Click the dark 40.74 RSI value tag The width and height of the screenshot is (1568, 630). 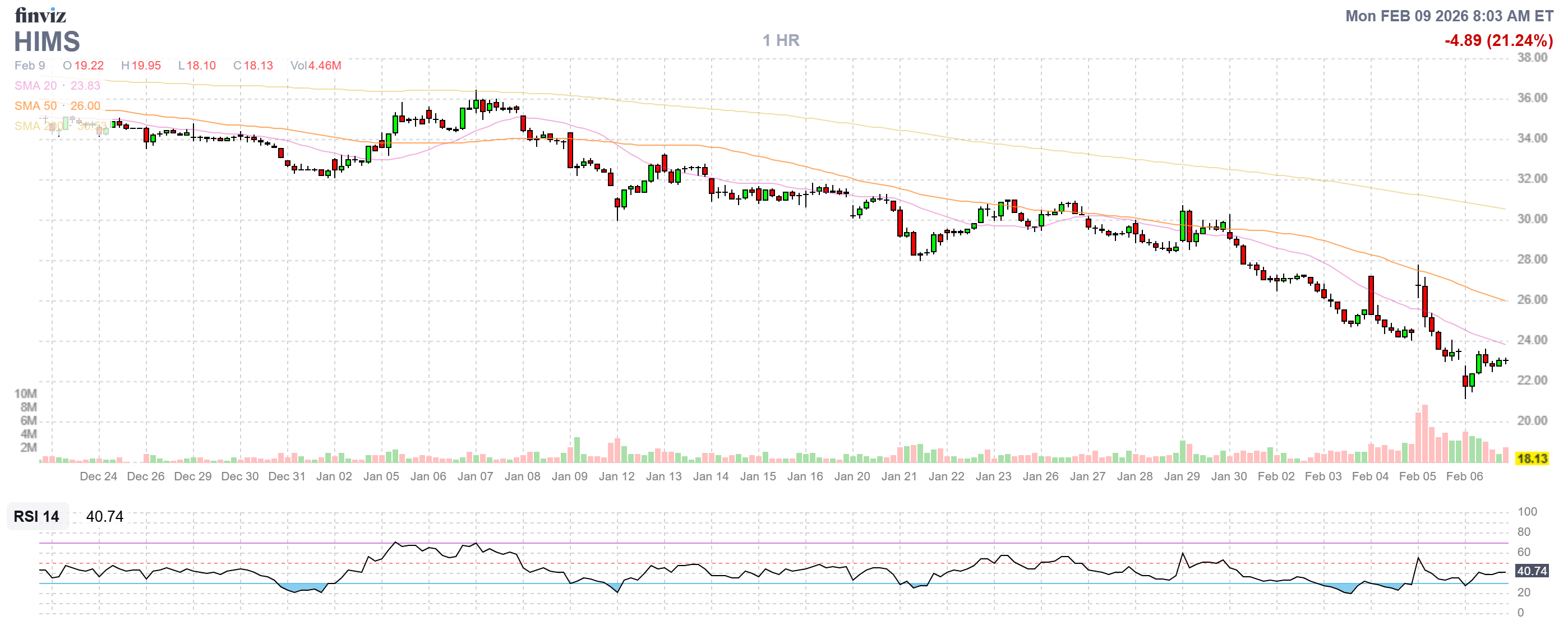pyautogui.click(x=1532, y=571)
